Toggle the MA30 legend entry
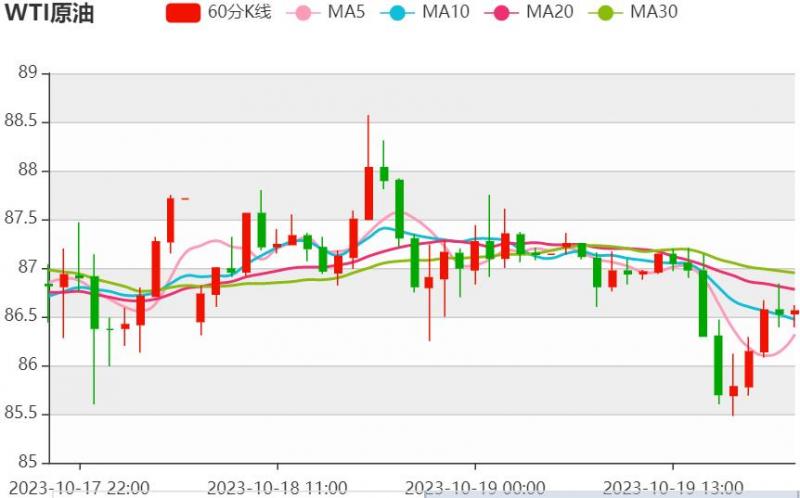The height and width of the screenshot is (498, 800). coord(633,12)
